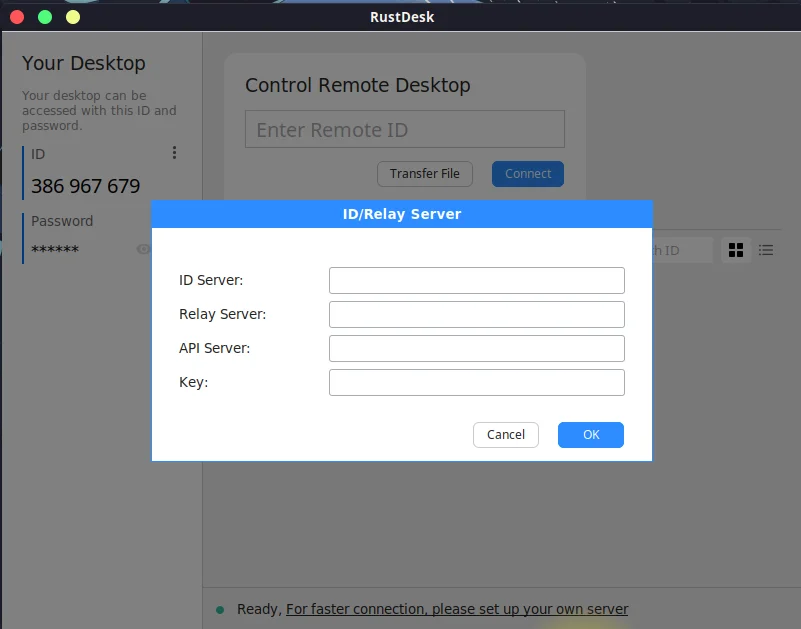Click in the Key field
801x629 pixels.
coord(477,382)
